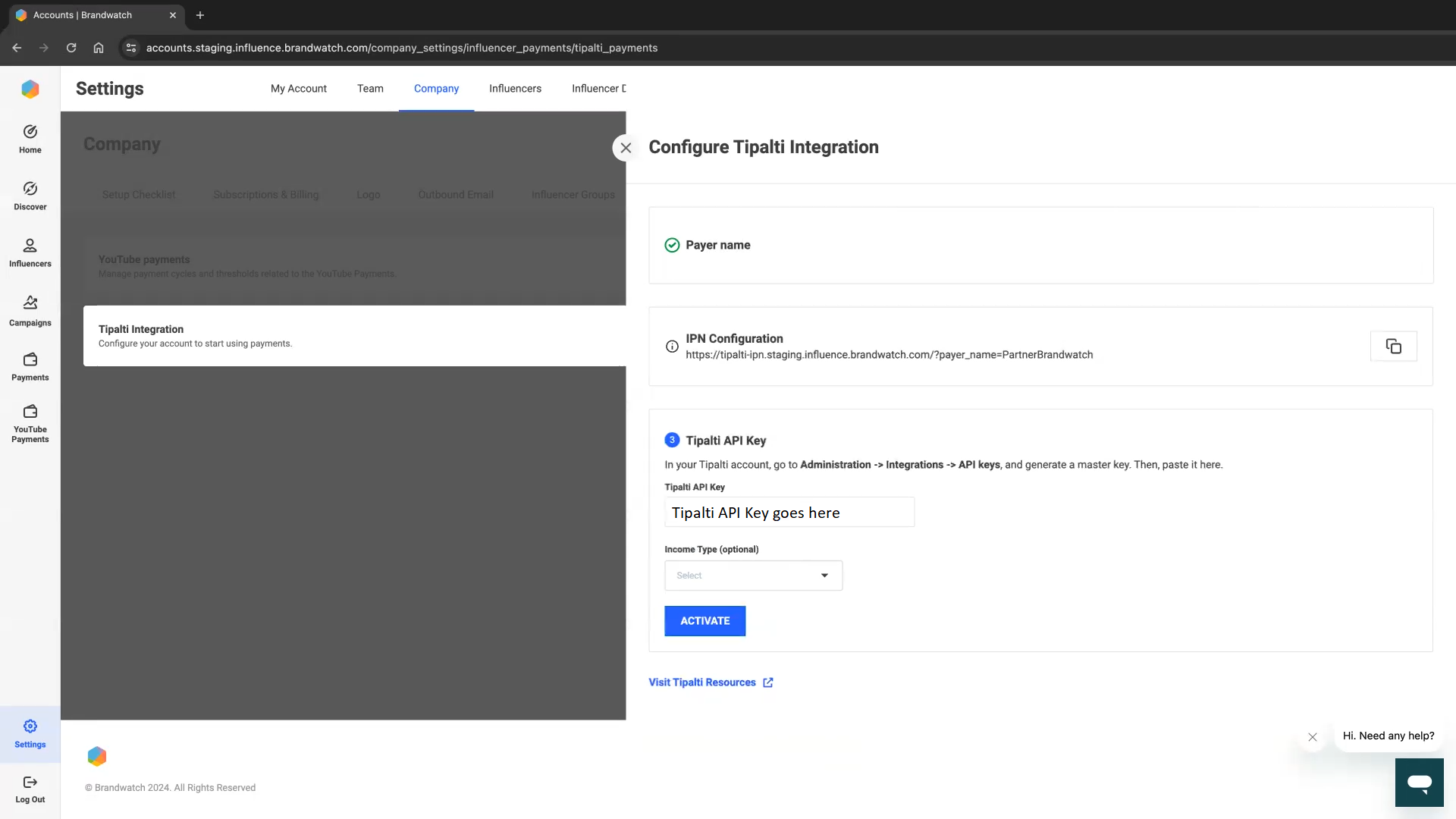Click the IPN URL text

click(x=890, y=355)
